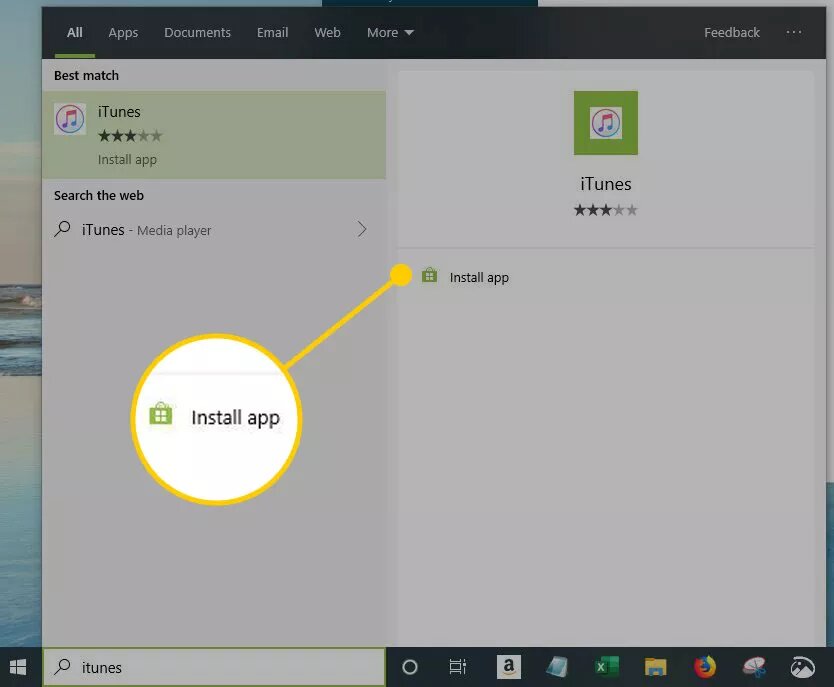This screenshot has height=687, width=834.
Task: Open the ellipsis options menu
Action: pos(794,32)
